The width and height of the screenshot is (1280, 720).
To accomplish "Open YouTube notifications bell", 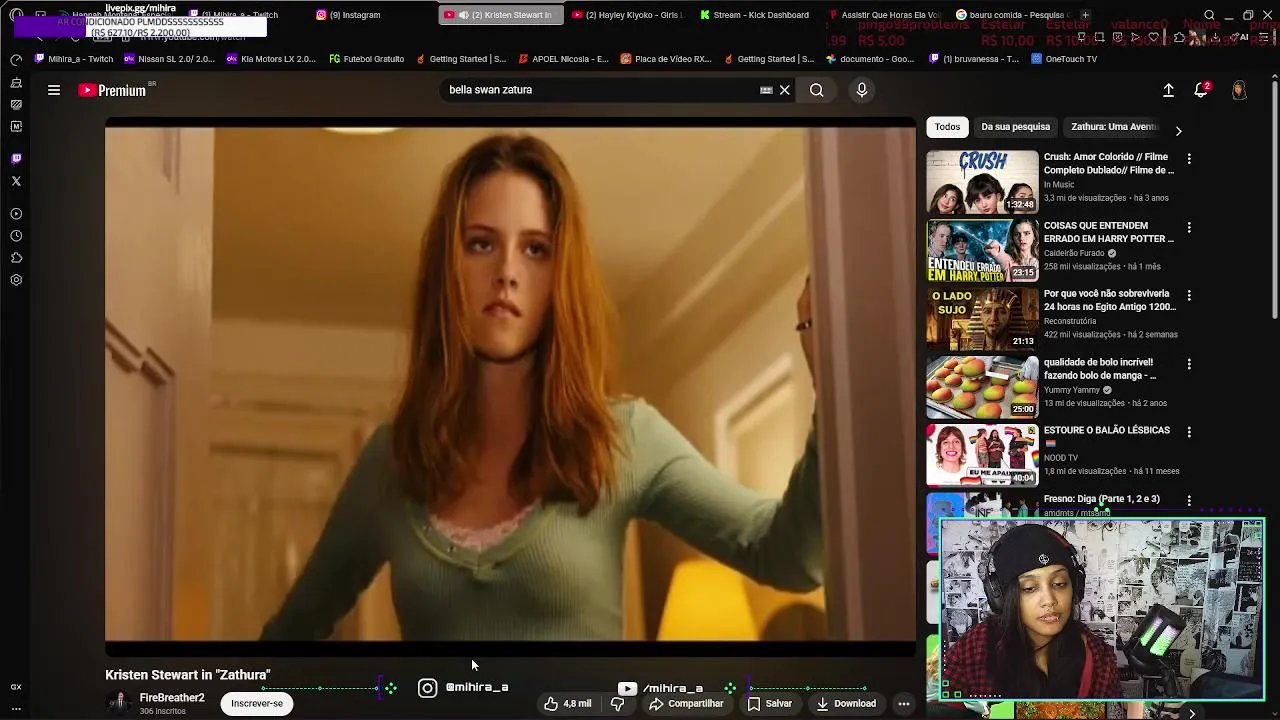I will [1202, 90].
